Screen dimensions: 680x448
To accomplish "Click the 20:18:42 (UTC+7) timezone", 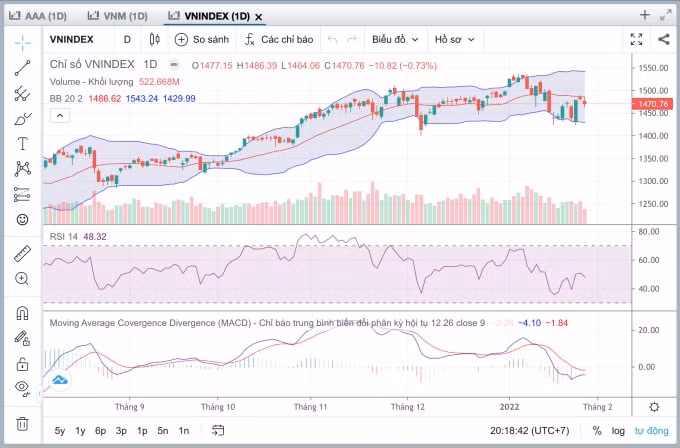I will [530, 431].
